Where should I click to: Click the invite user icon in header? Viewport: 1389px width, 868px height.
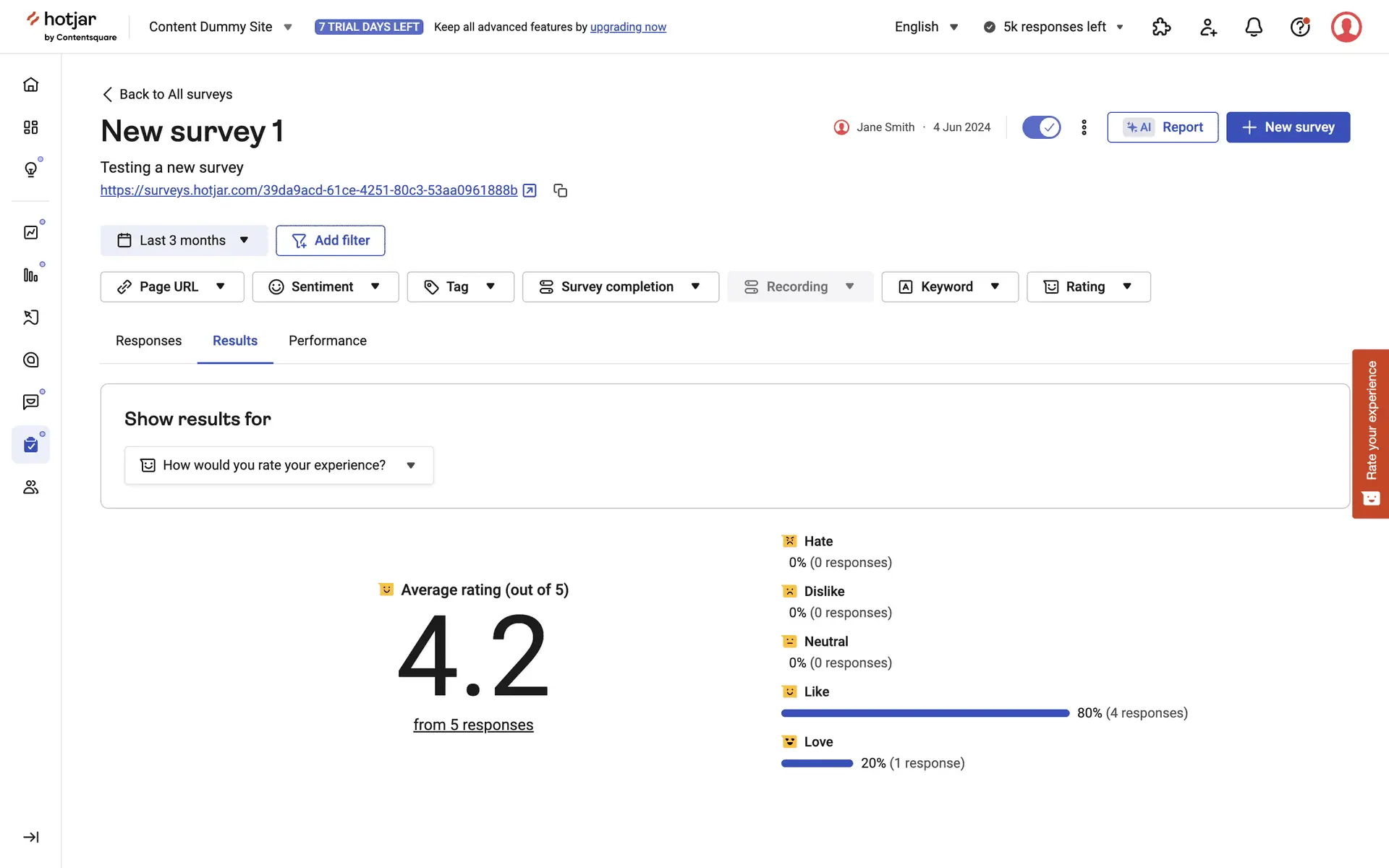pyautogui.click(x=1208, y=27)
